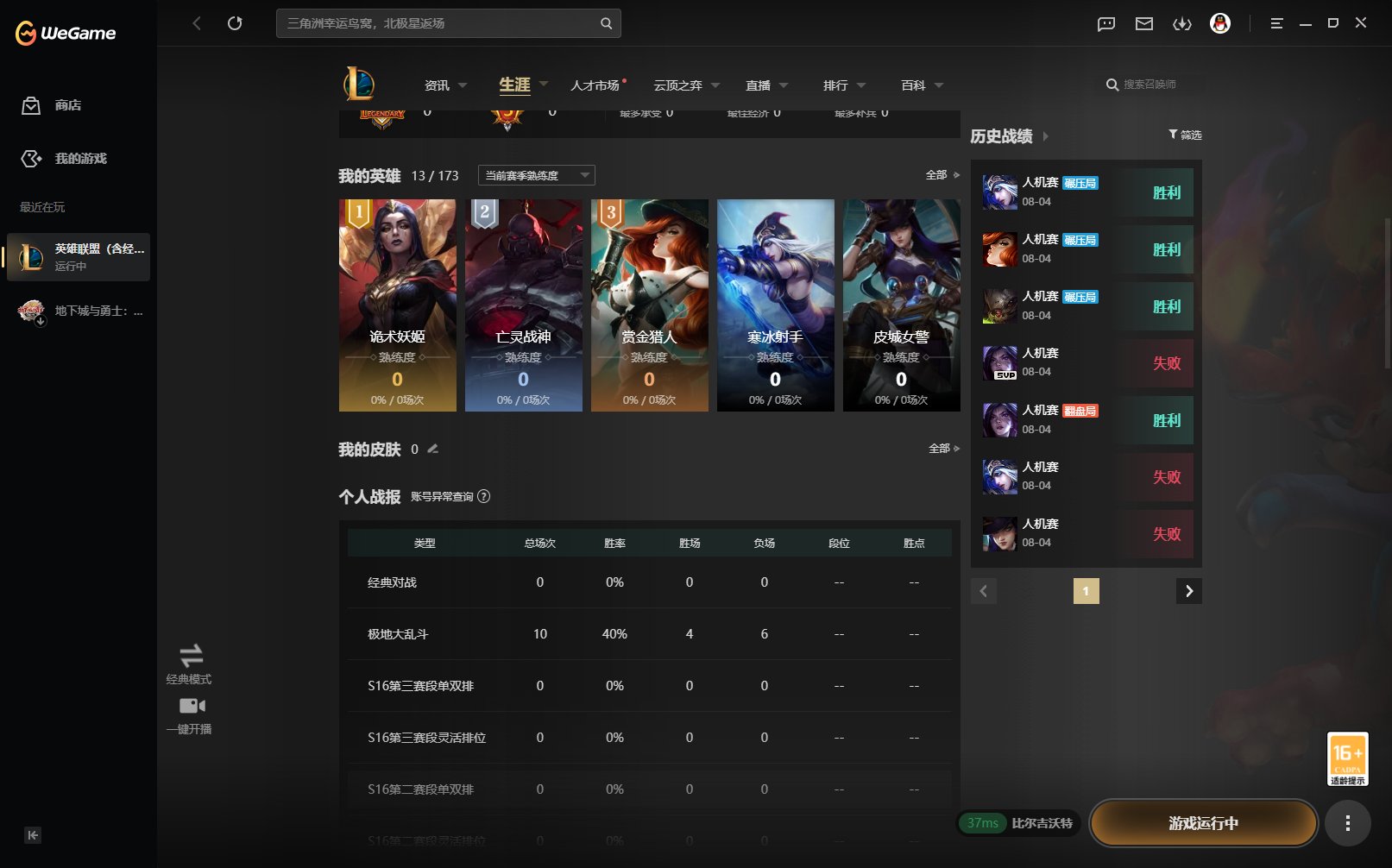
Task: Click the League of Legends logo icon
Action: click(359, 85)
